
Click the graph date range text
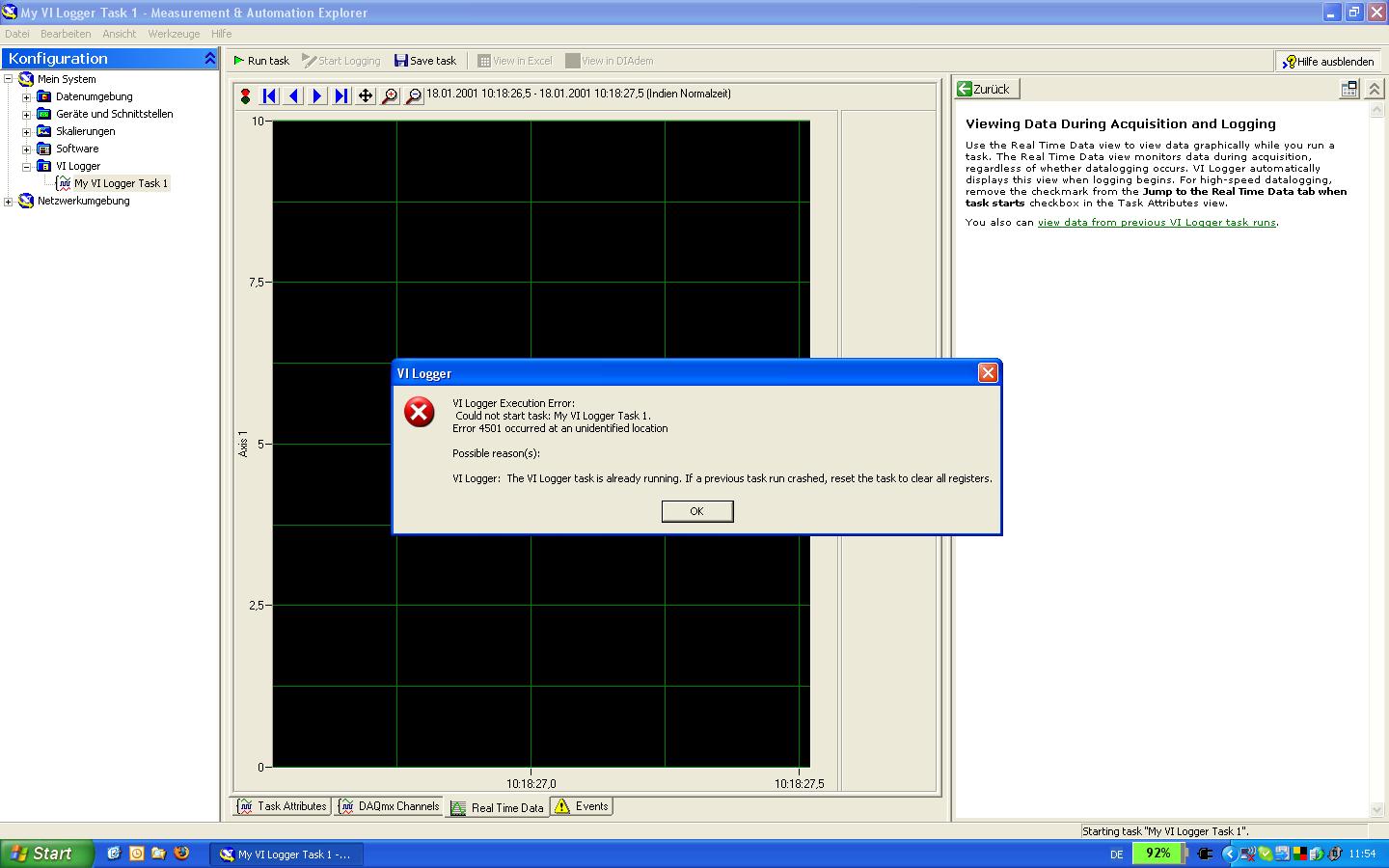(579, 95)
